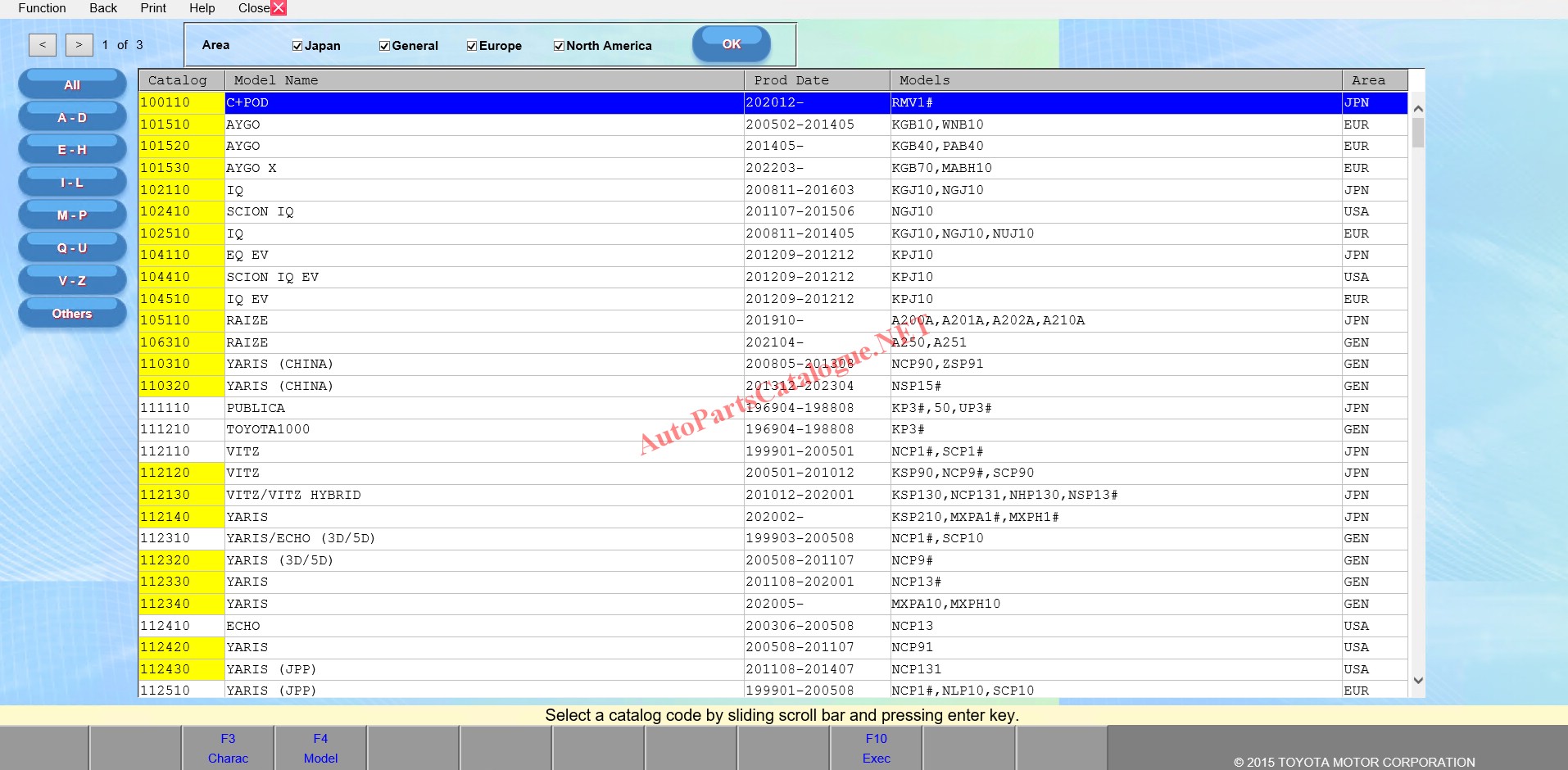Toggle the General area checkbox

point(384,46)
